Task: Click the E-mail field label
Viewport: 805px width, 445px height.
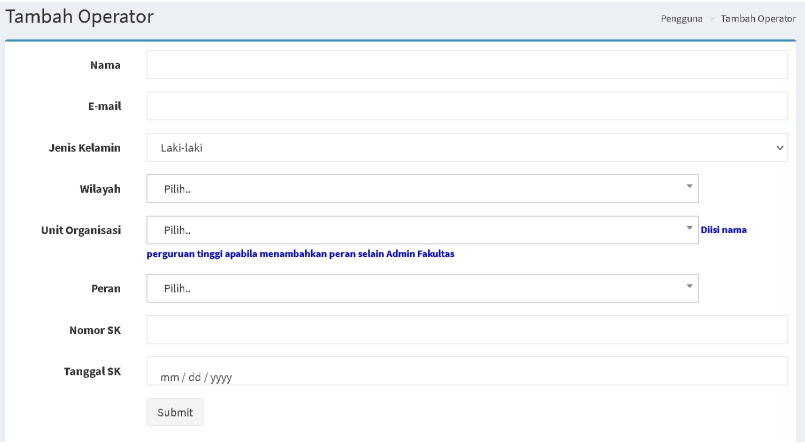Action: 105,106
